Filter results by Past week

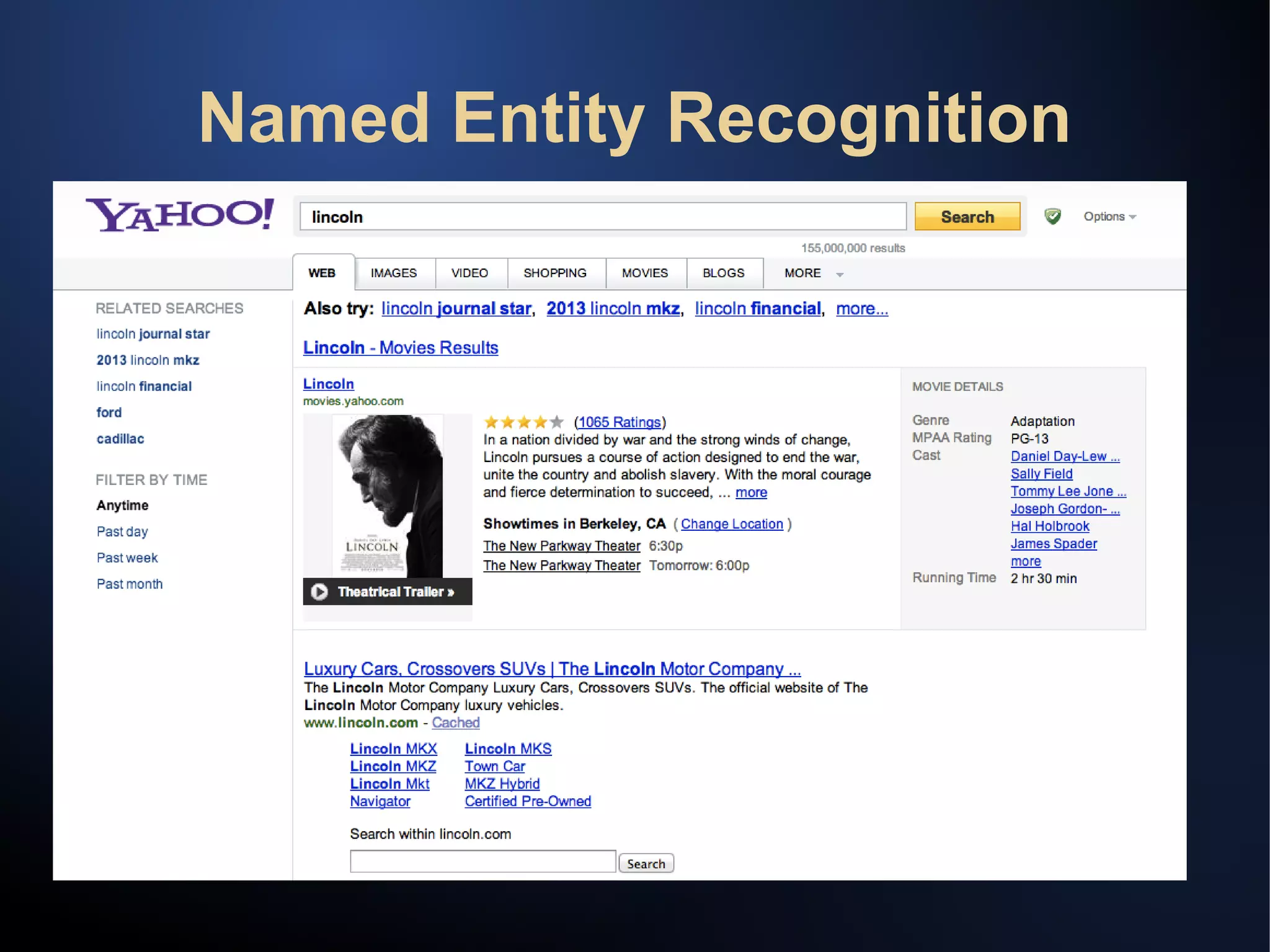pos(127,558)
